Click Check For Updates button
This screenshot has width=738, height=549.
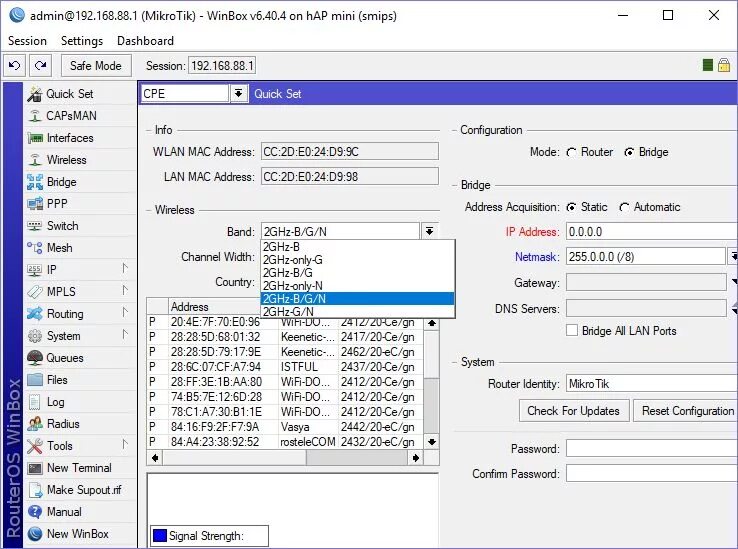click(x=573, y=411)
